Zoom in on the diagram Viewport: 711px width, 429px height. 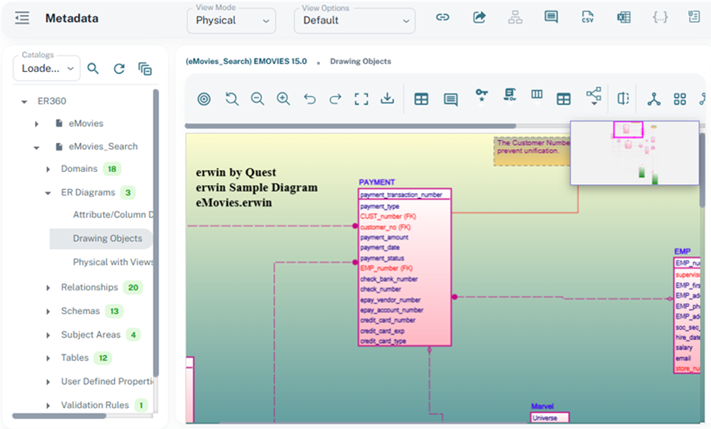click(x=283, y=98)
